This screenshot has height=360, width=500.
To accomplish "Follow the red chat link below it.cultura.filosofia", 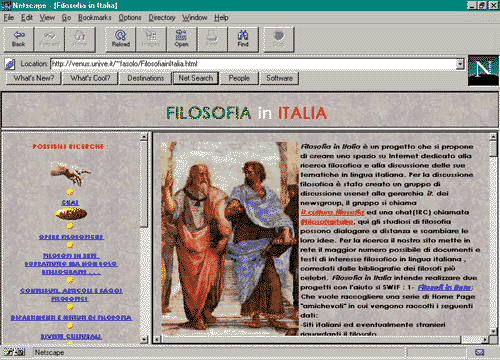I will tap(327, 222).
